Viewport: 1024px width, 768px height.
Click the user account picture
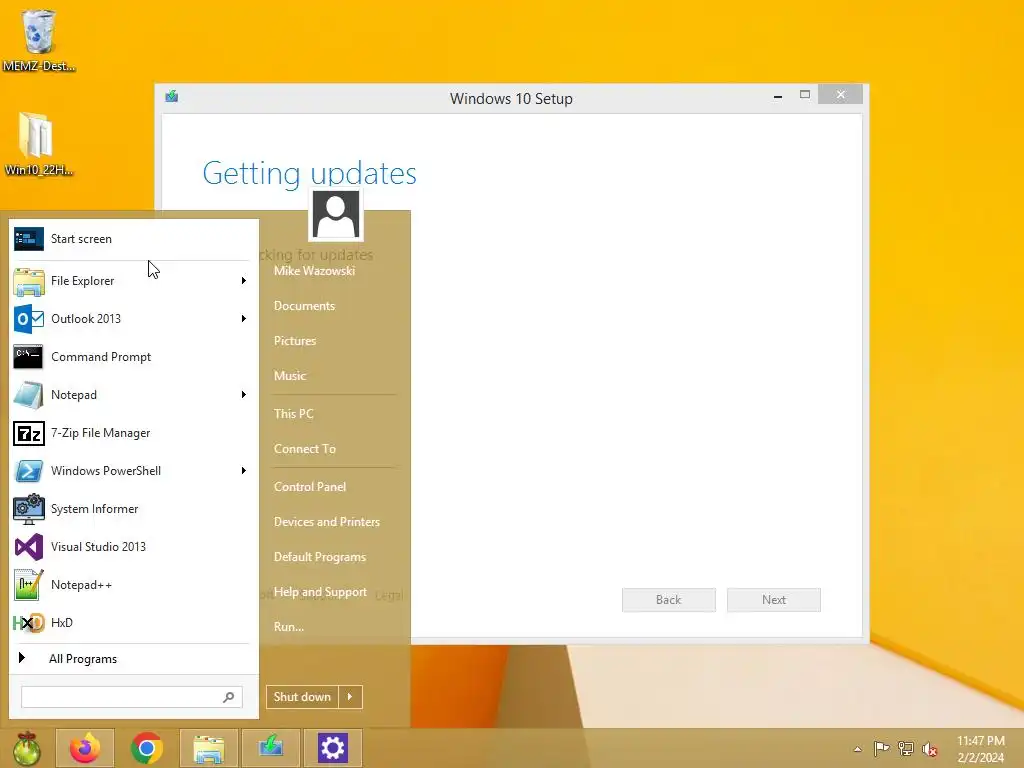(336, 215)
